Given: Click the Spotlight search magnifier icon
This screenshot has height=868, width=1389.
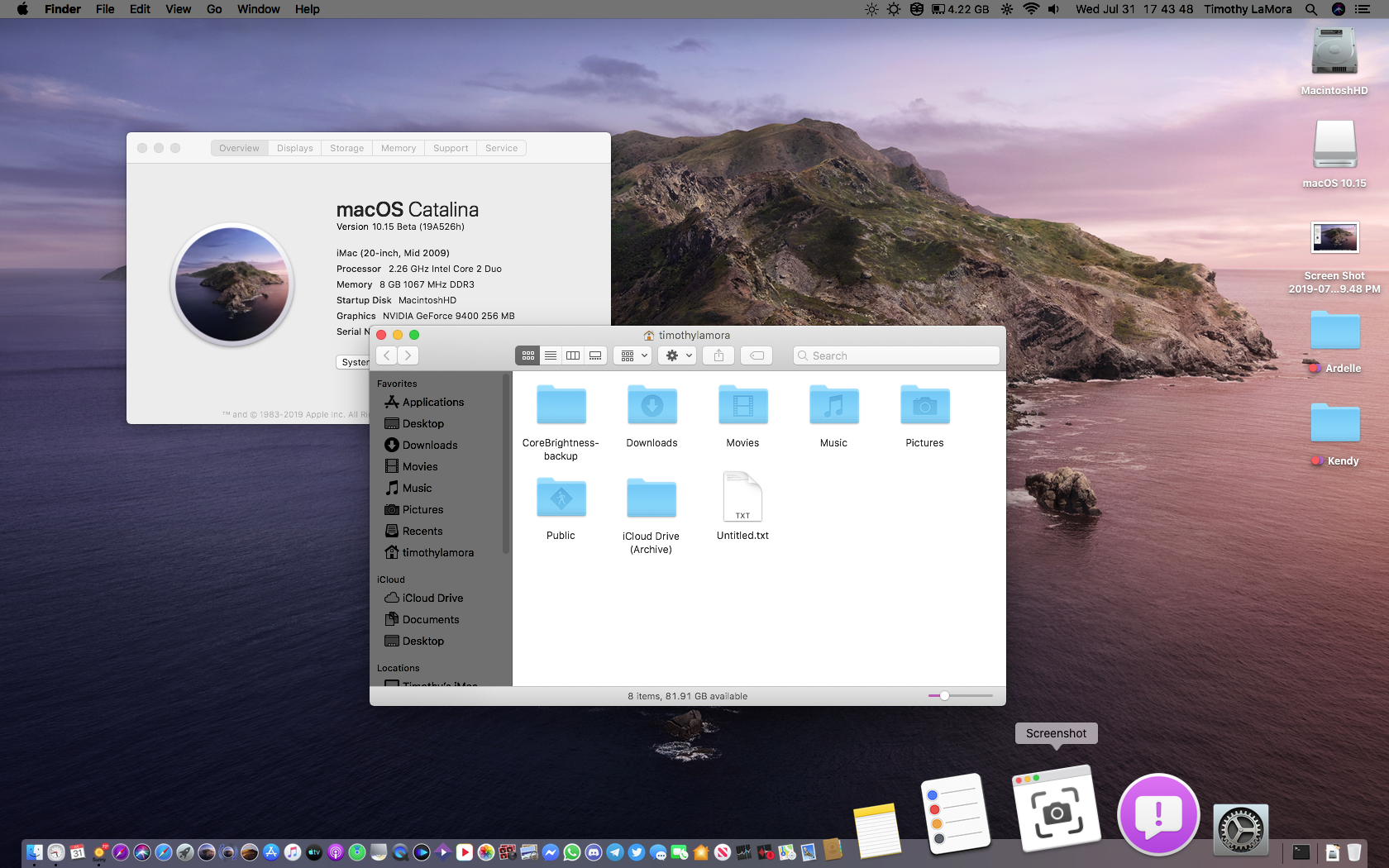Looking at the screenshot, I should coord(1311,9).
